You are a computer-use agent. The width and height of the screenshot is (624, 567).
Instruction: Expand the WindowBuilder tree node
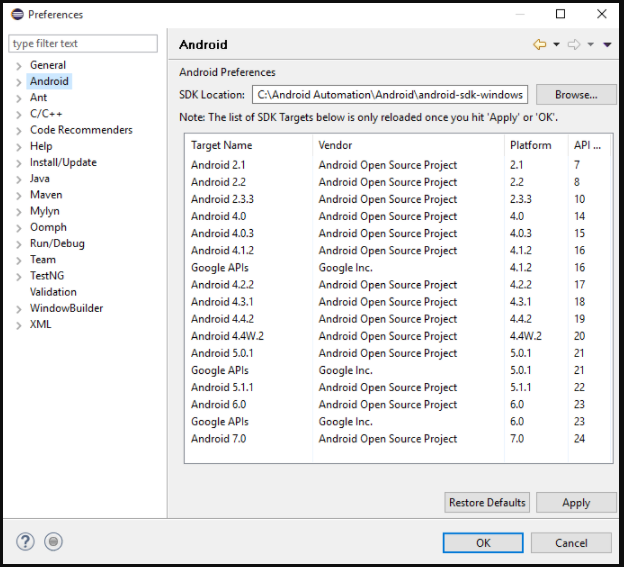[x=19, y=309]
